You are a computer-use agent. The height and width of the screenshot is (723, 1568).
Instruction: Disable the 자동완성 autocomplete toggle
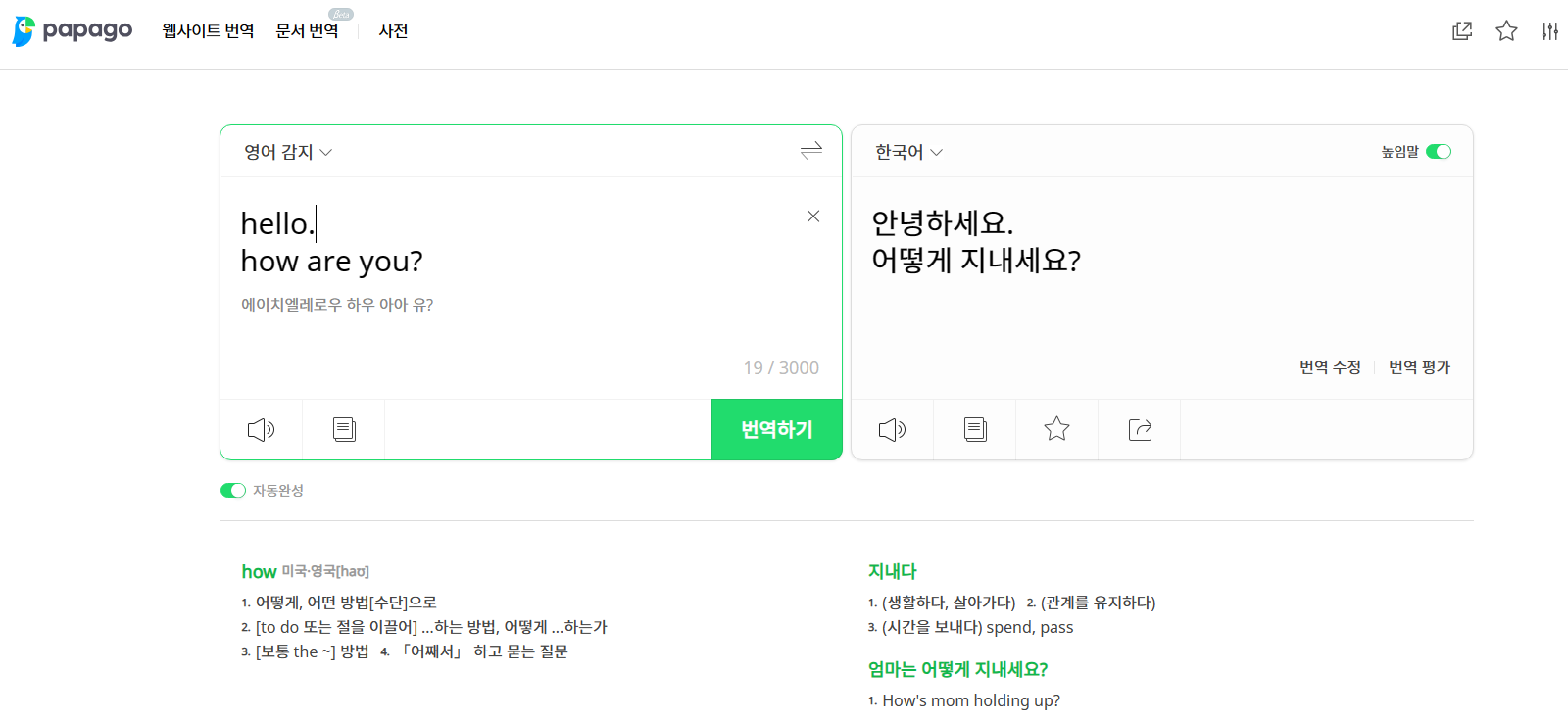pos(232,490)
